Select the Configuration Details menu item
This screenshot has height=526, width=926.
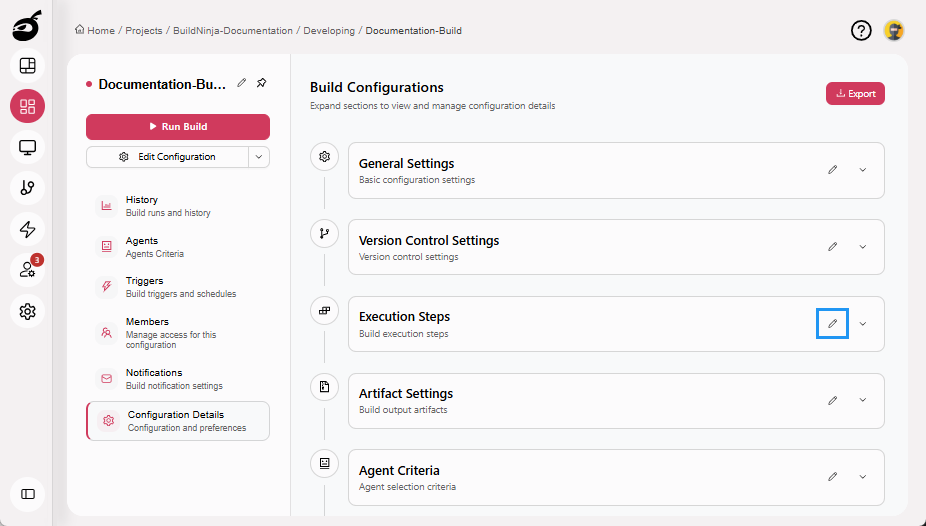(x=178, y=421)
